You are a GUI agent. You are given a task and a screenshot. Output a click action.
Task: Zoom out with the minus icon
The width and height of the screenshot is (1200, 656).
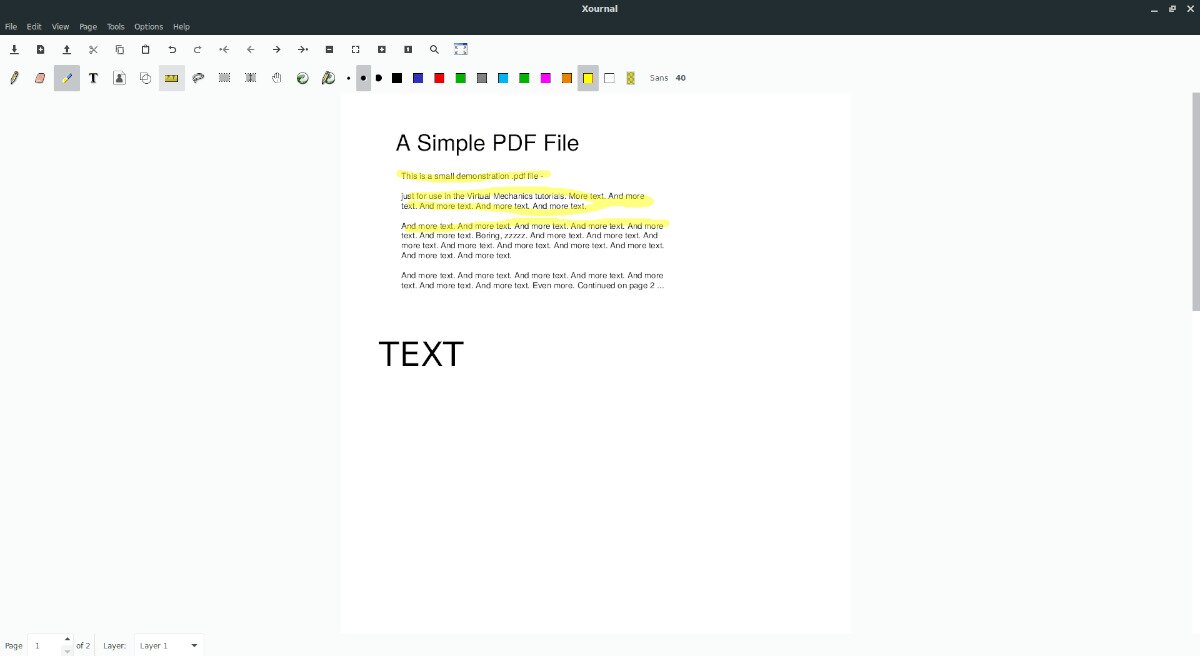329,49
